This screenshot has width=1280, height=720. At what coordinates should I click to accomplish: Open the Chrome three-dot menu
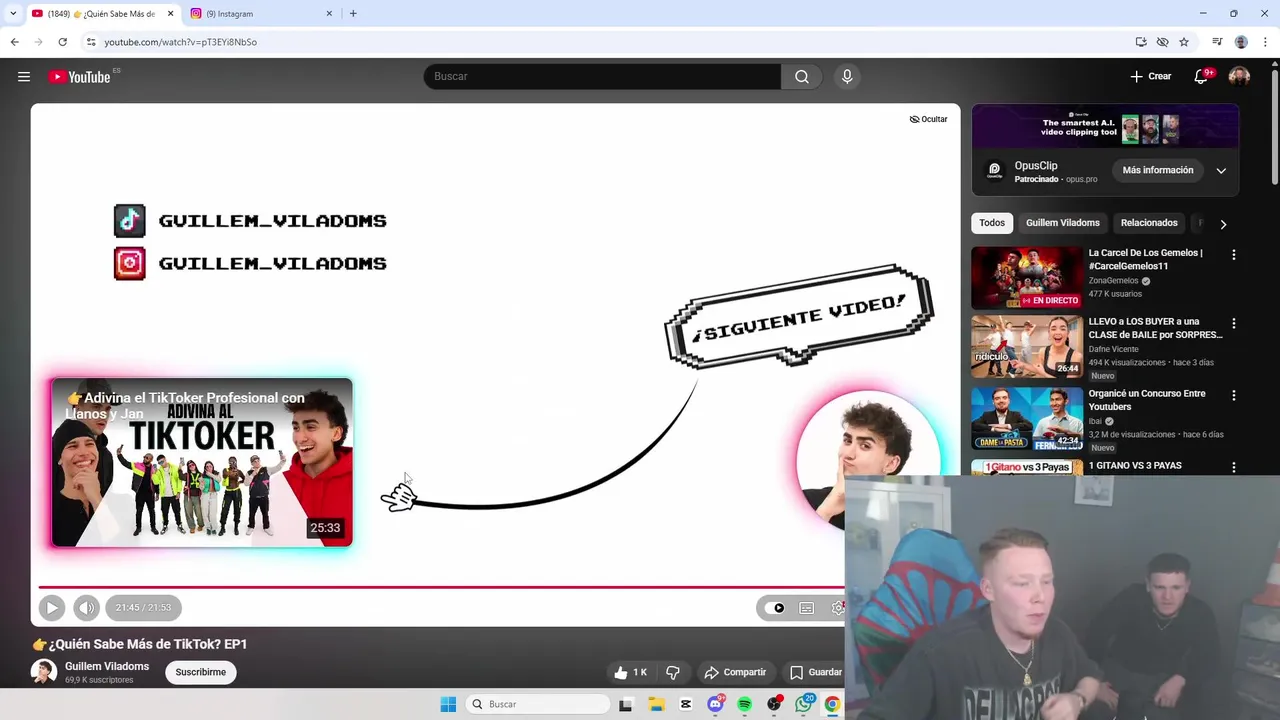pyautogui.click(x=1266, y=42)
